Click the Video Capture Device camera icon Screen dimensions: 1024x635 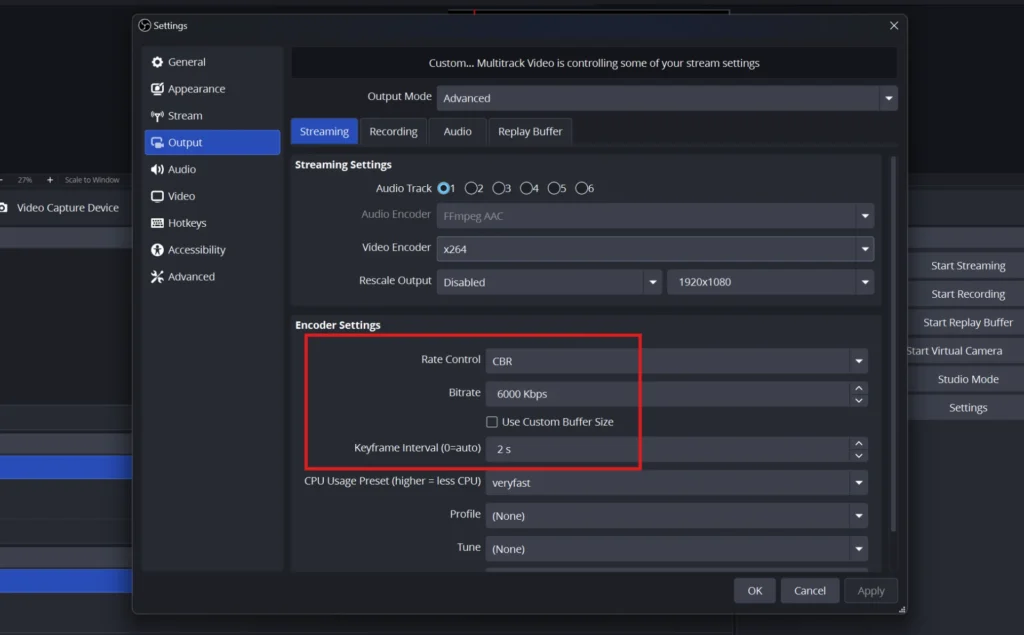click(x=3, y=208)
